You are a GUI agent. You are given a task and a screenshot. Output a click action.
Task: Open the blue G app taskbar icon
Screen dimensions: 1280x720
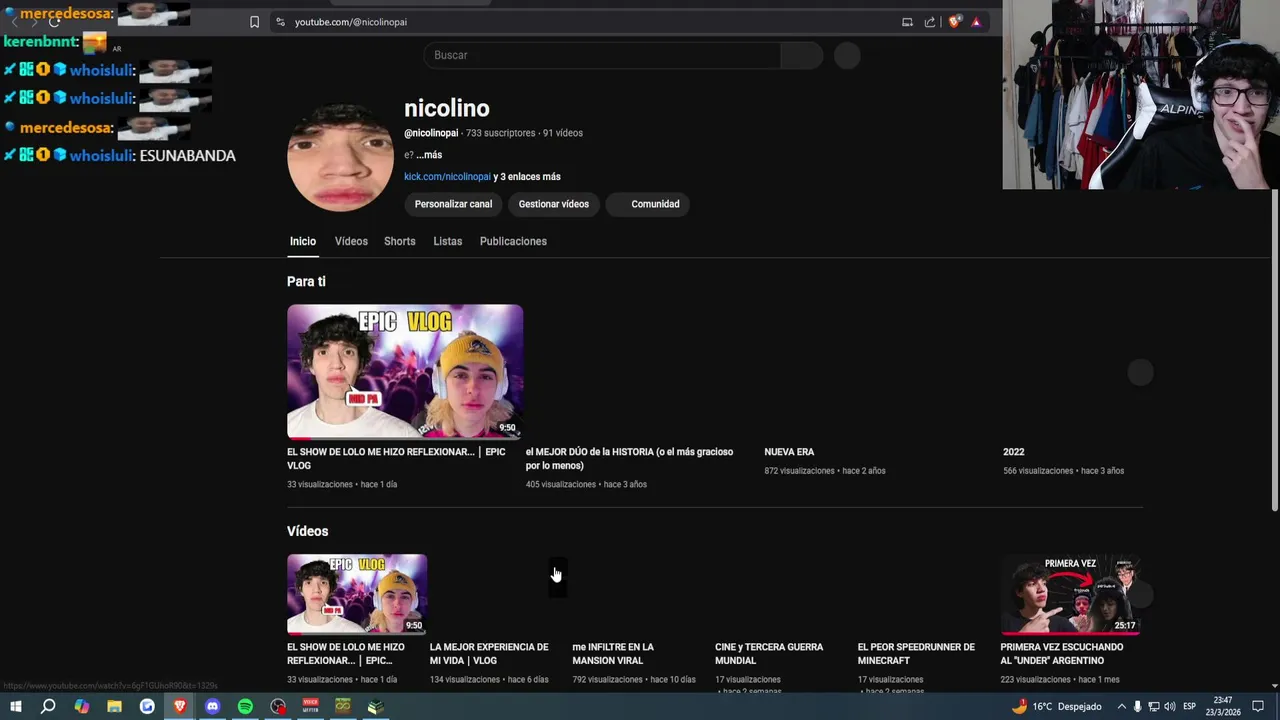pos(147,706)
